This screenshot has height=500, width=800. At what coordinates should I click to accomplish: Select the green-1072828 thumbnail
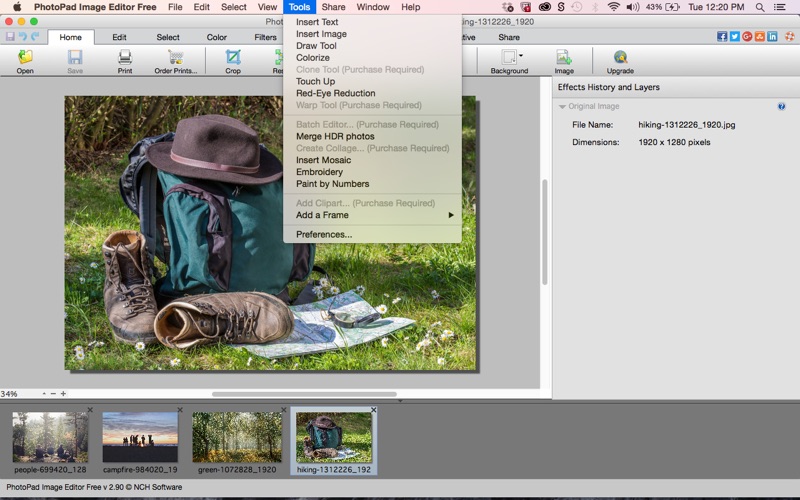[237, 437]
